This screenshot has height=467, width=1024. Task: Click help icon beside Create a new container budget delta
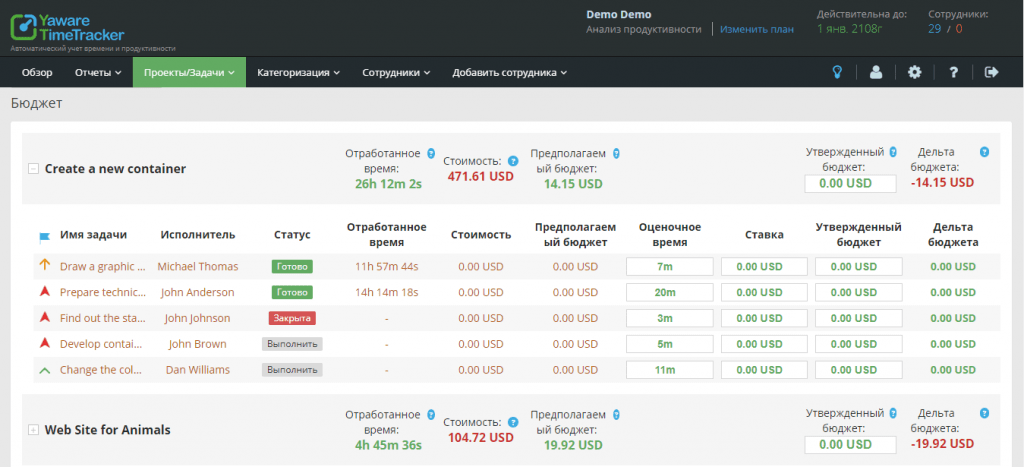(x=984, y=152)
